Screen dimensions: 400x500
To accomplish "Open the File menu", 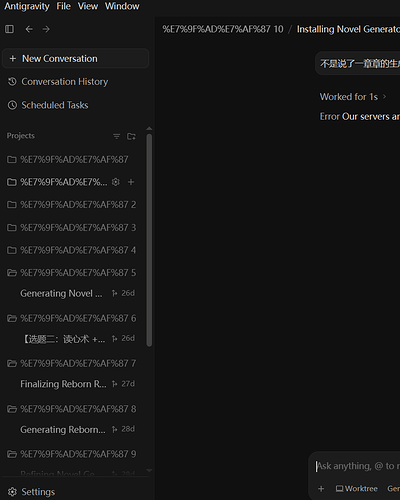I will [x=63, y=6].
